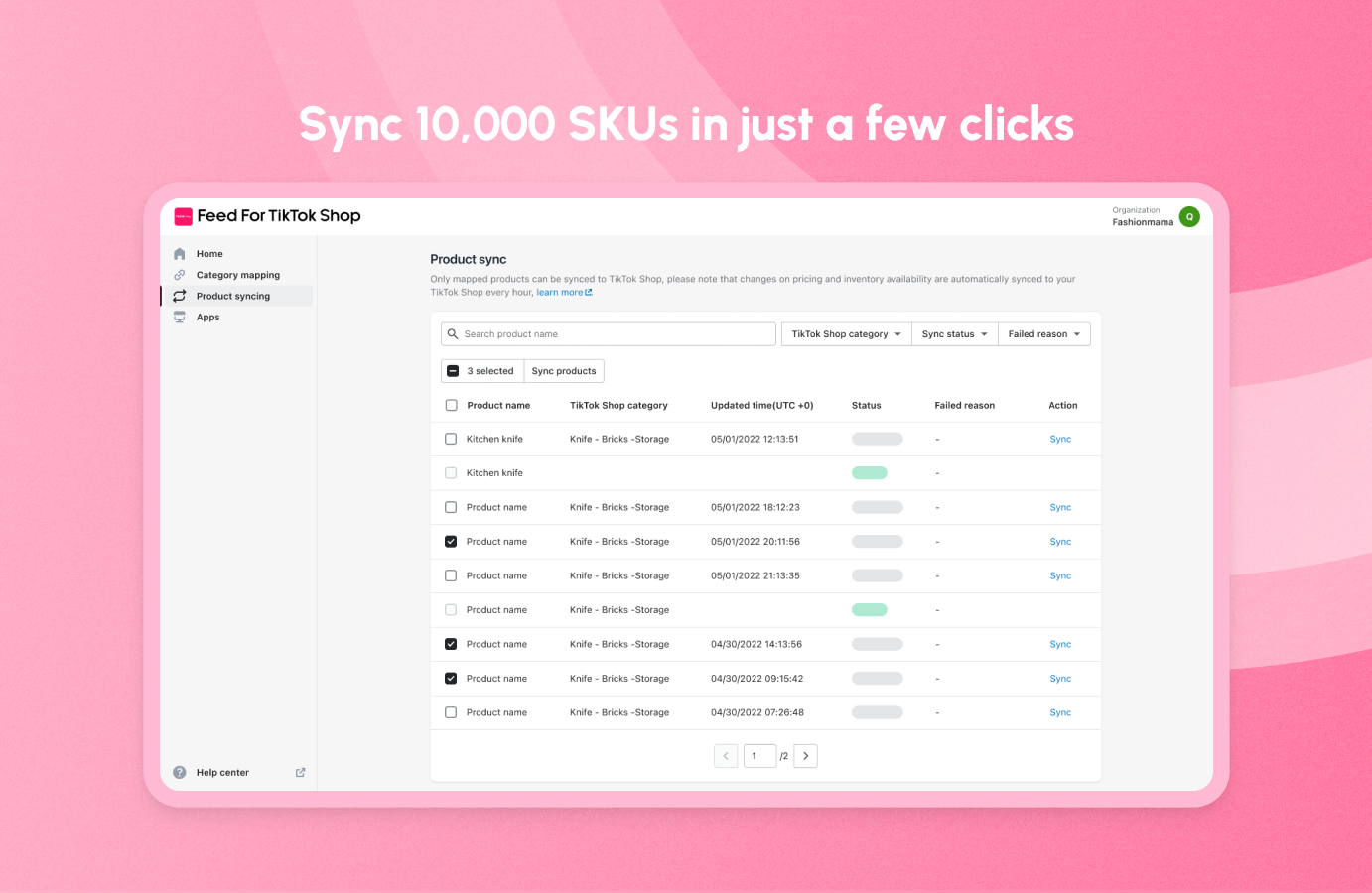Go to the previous page arrow
The height and width of the screenshot is (893, 1372).
coord(726,756)
